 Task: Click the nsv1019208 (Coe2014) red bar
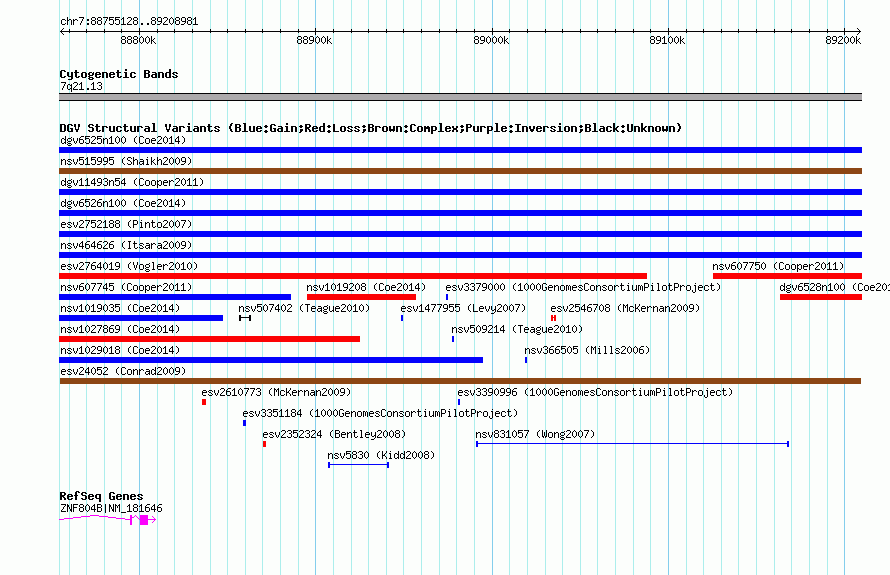click(x=361, y=297)
